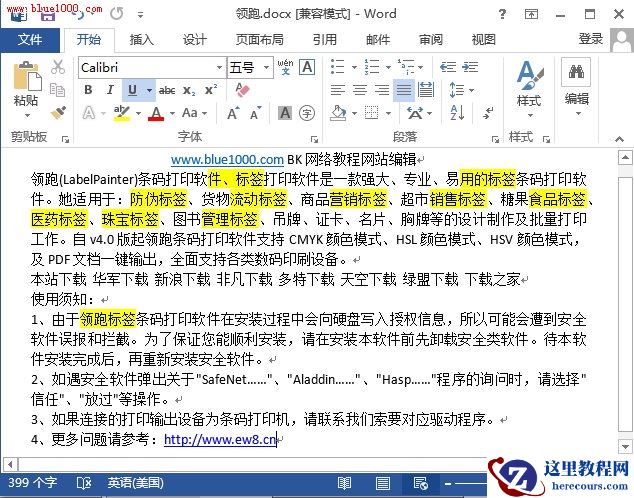Open the font size (五号) dropdown
Viewport: 634px width, 498px height.
click(266, 67)
